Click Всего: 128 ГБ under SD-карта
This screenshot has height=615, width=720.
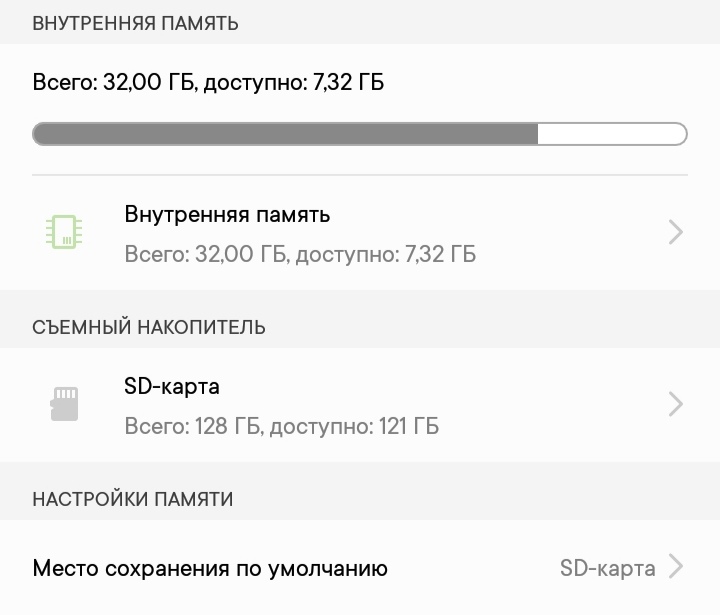(x=191, y=426)
